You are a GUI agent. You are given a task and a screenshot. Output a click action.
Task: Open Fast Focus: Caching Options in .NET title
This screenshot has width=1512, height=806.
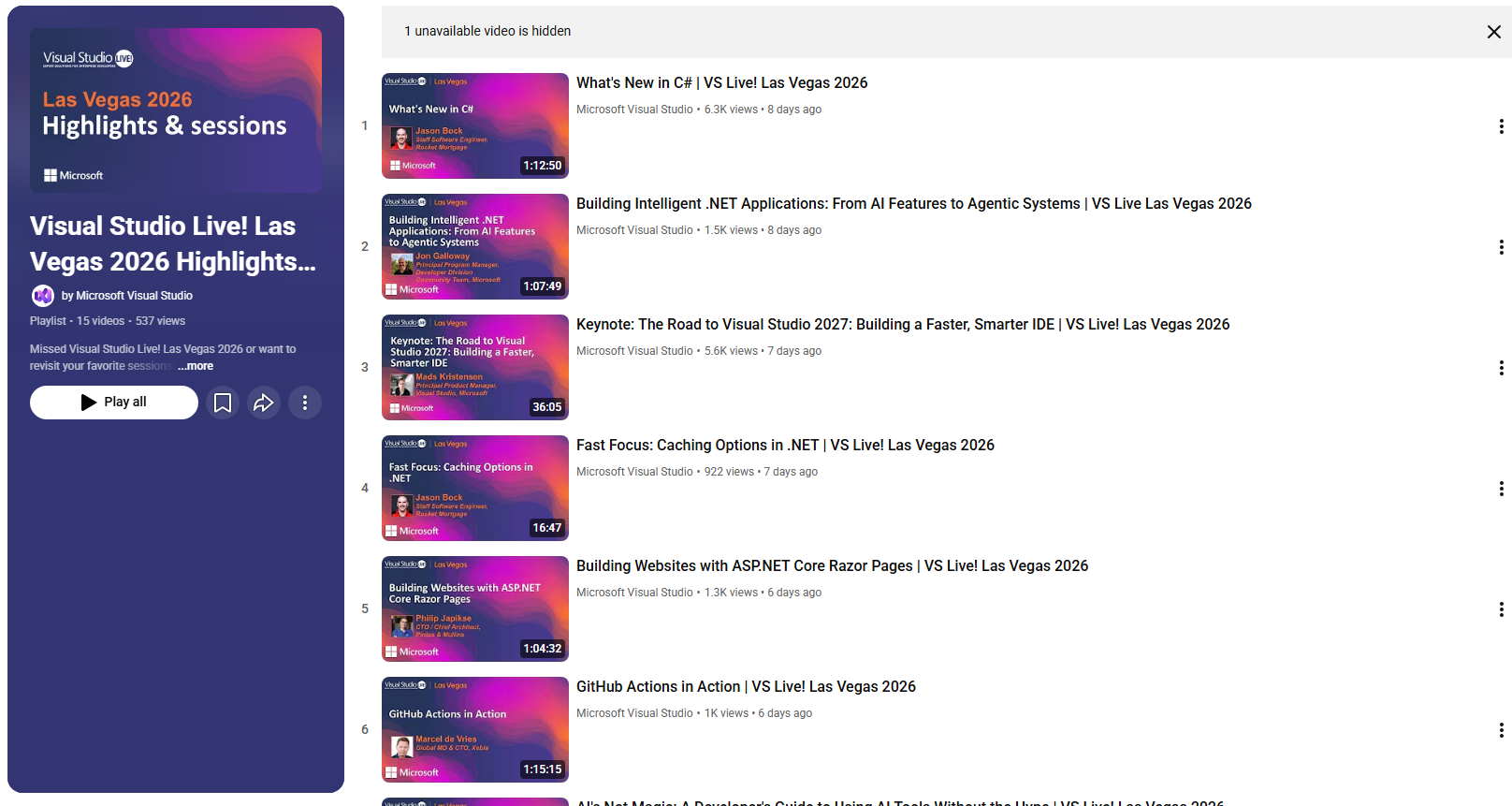[x=785, y=446]
